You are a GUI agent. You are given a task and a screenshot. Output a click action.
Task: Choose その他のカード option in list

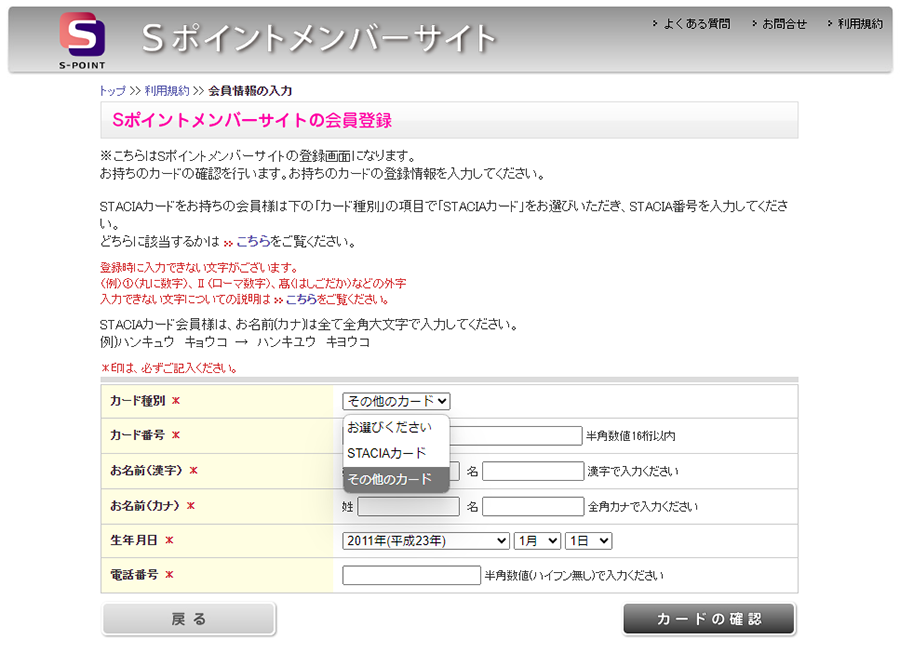click(396, 479)
